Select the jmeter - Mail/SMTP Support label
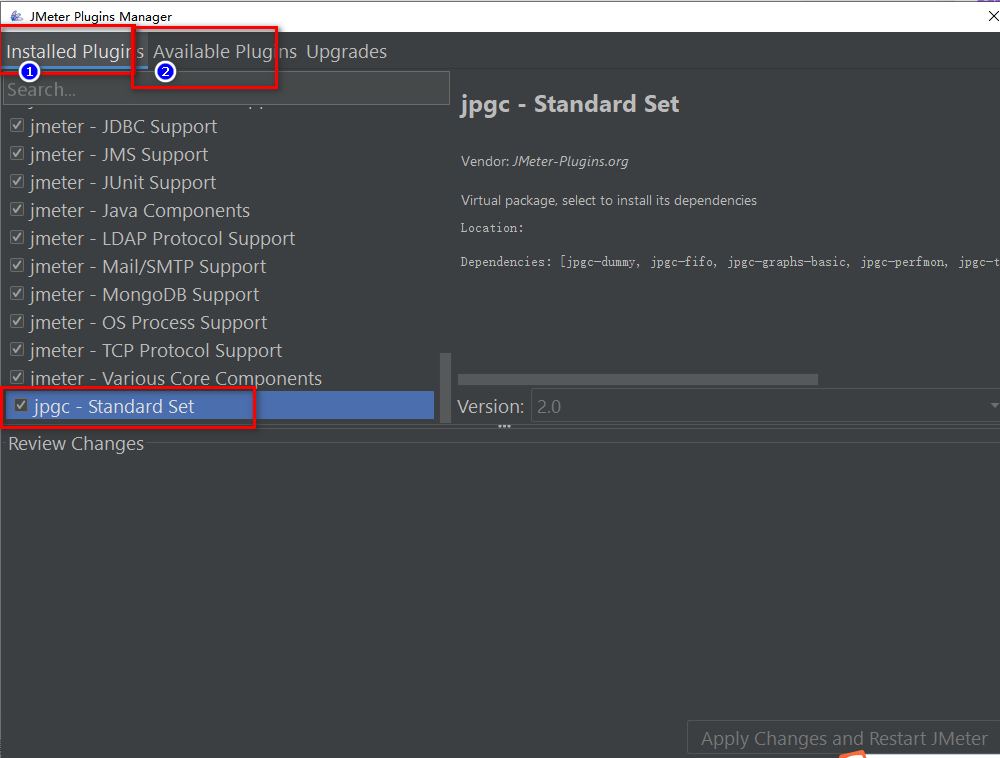The image size is (1000, 758). pos(148,267)
